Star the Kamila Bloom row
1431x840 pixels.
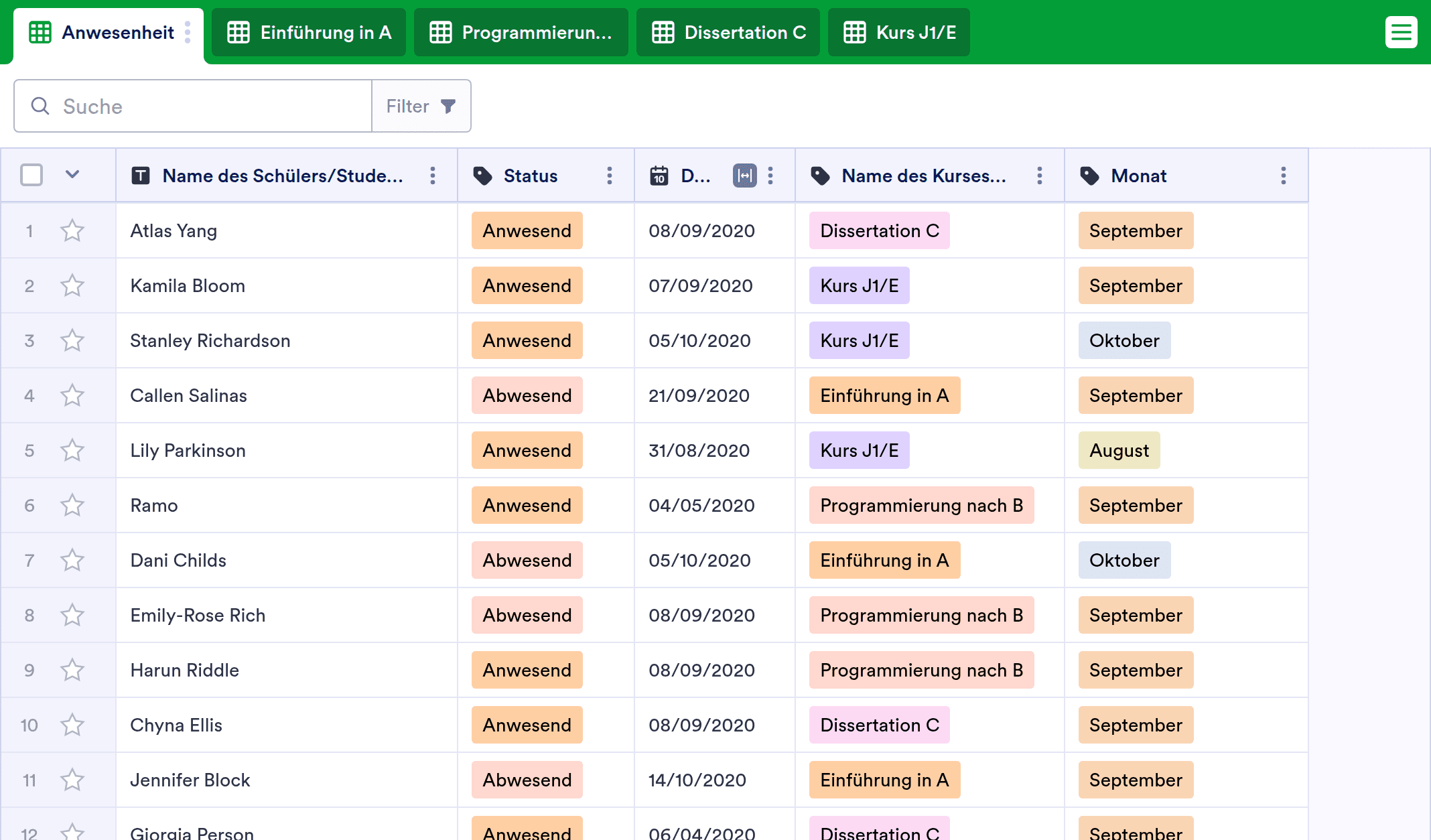pos(72,285)
